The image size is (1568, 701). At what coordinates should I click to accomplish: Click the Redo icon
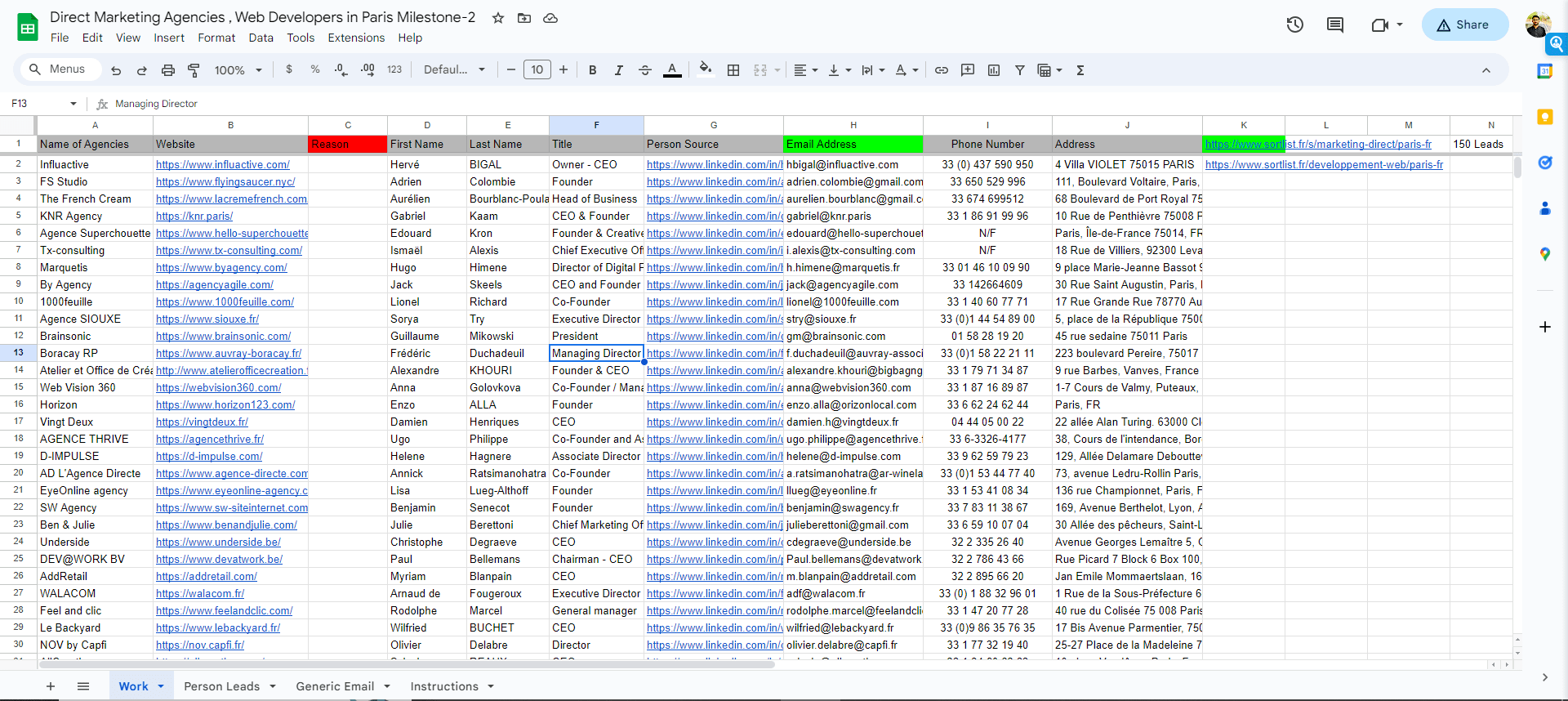click(141, 70)
